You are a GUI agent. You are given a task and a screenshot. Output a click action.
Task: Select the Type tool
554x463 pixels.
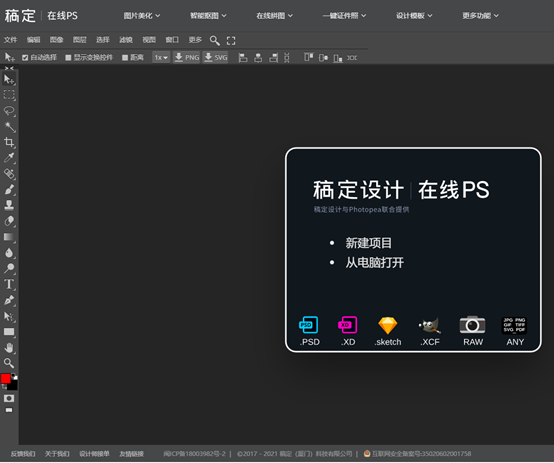pos(9,284)
